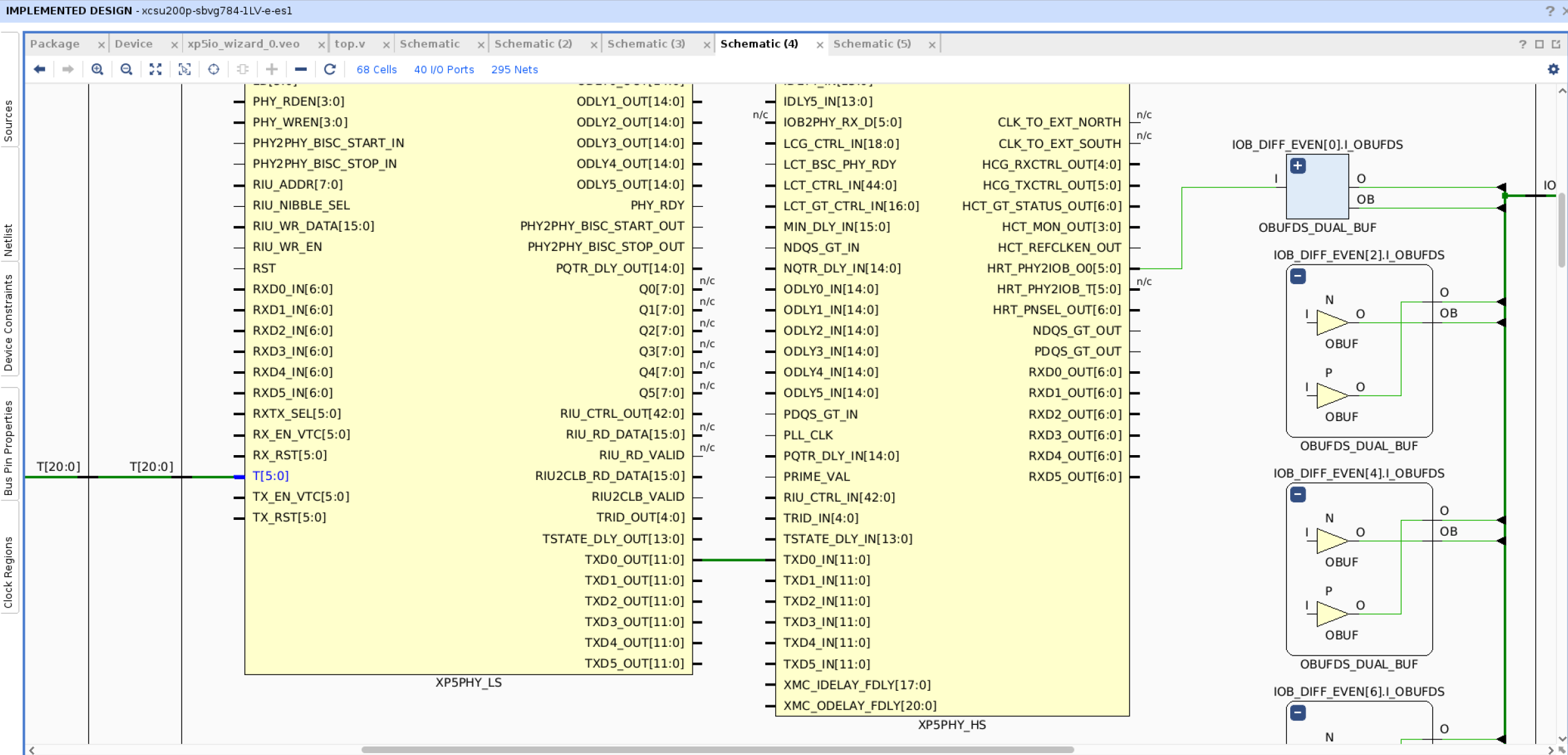This screenshot has width=1568, height=755.
Task: Regenerate the schematic layout
Action: (330, 69)
